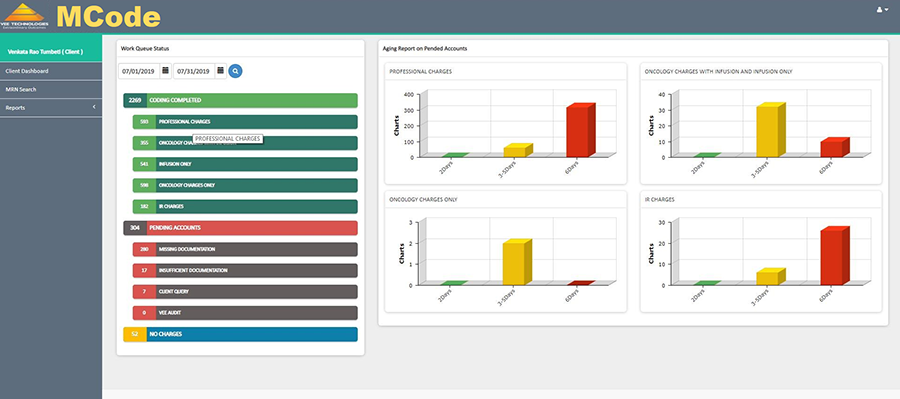
Task: Click the start date field 07/01/2019
Action: click(139, 71)
